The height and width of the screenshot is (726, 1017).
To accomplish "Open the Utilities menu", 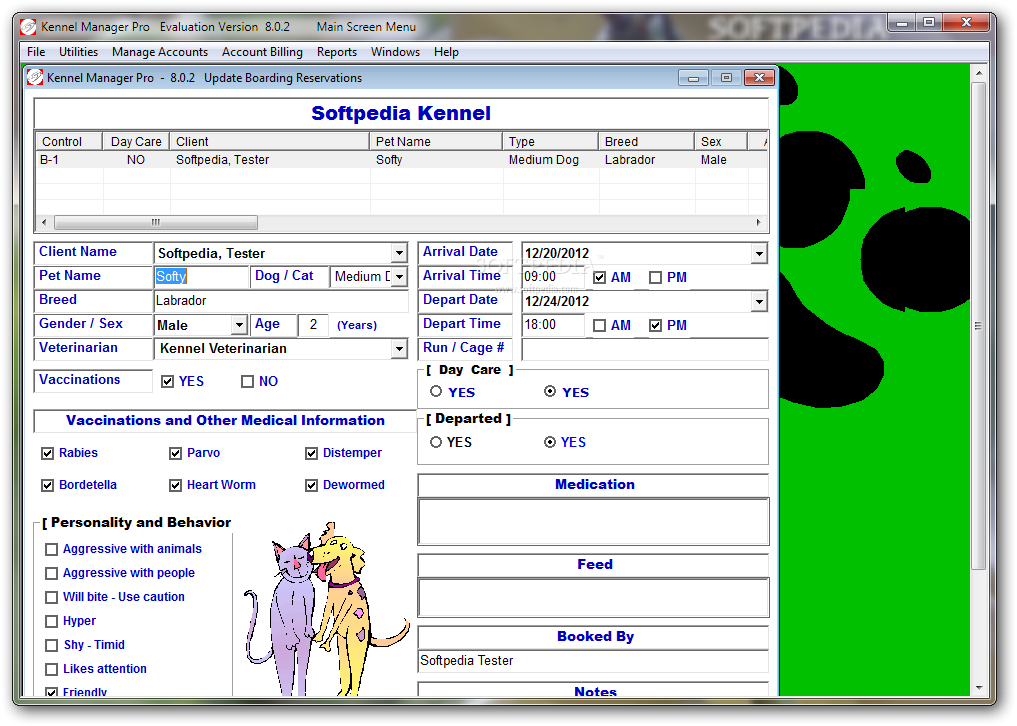I will 78,52.
